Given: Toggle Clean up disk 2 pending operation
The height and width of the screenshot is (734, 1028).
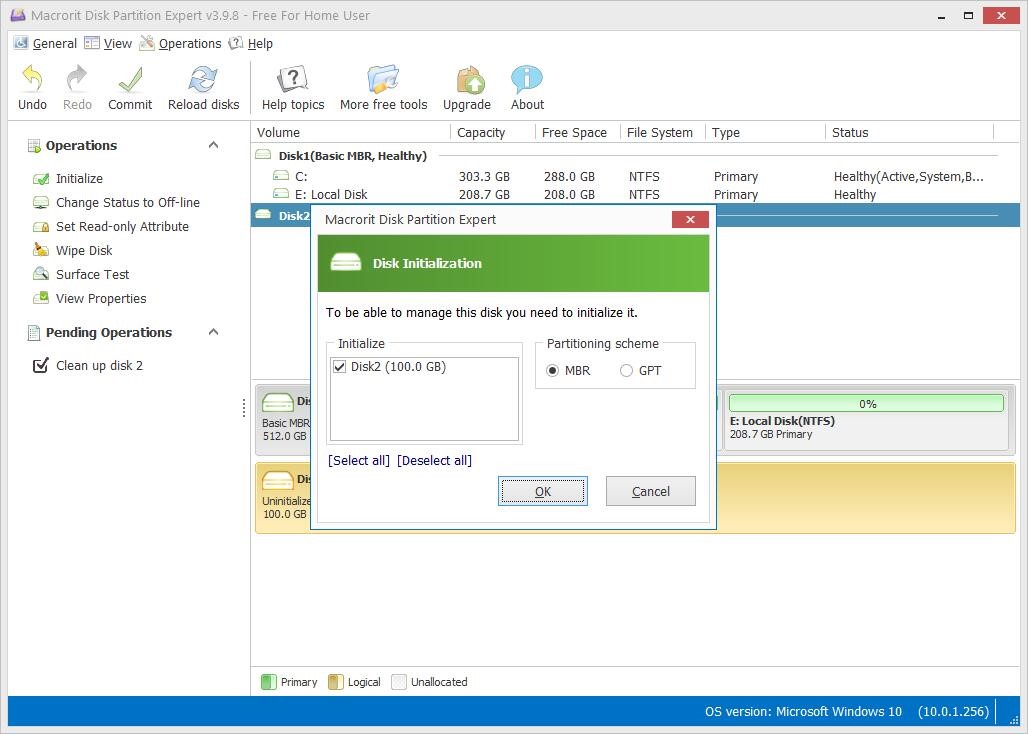Looking at the screenshot, I should coord(41,365).
